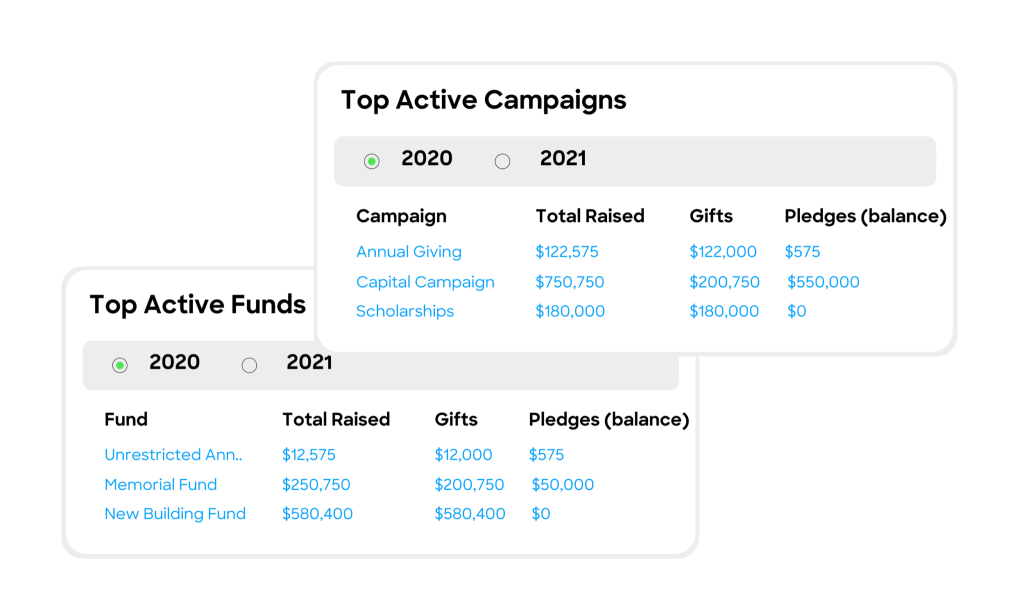
Task: Select 2020 radio in Top Active Campaigns
Action: pos(372,161)
